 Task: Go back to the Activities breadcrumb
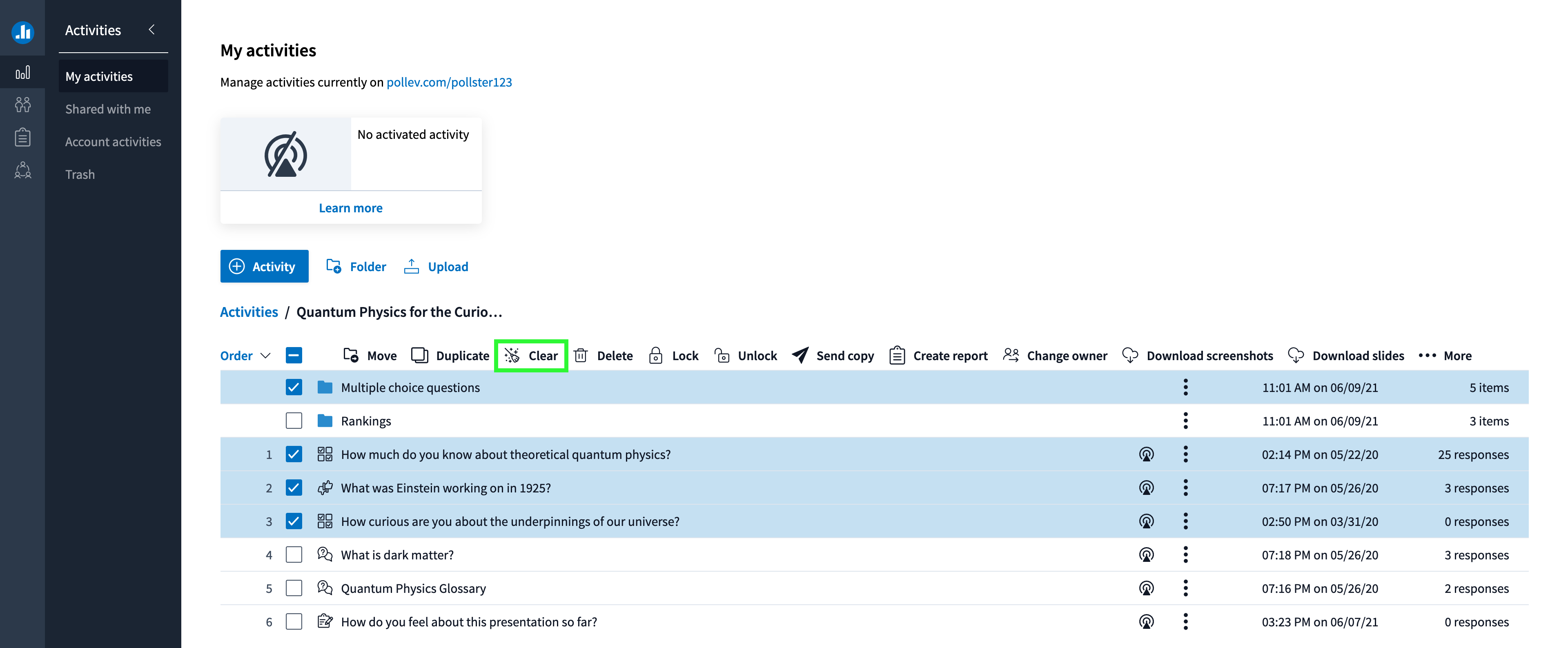click(249, 312)
